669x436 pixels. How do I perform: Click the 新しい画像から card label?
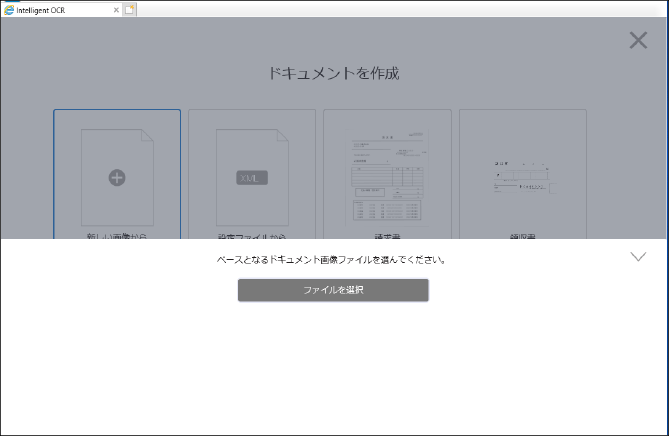(x=117, y=236)
